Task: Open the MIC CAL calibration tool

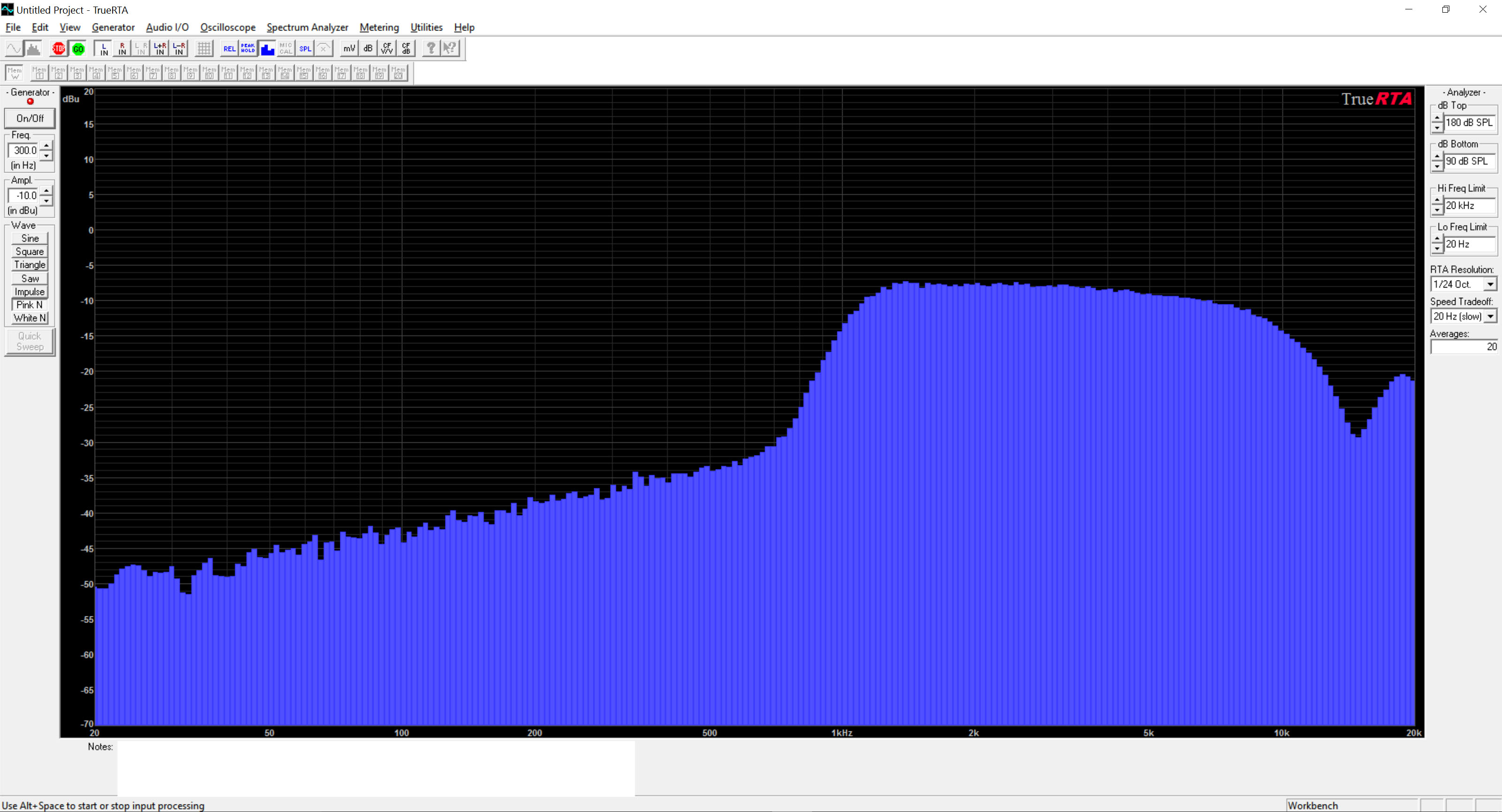Action: (x=286, y=48)
